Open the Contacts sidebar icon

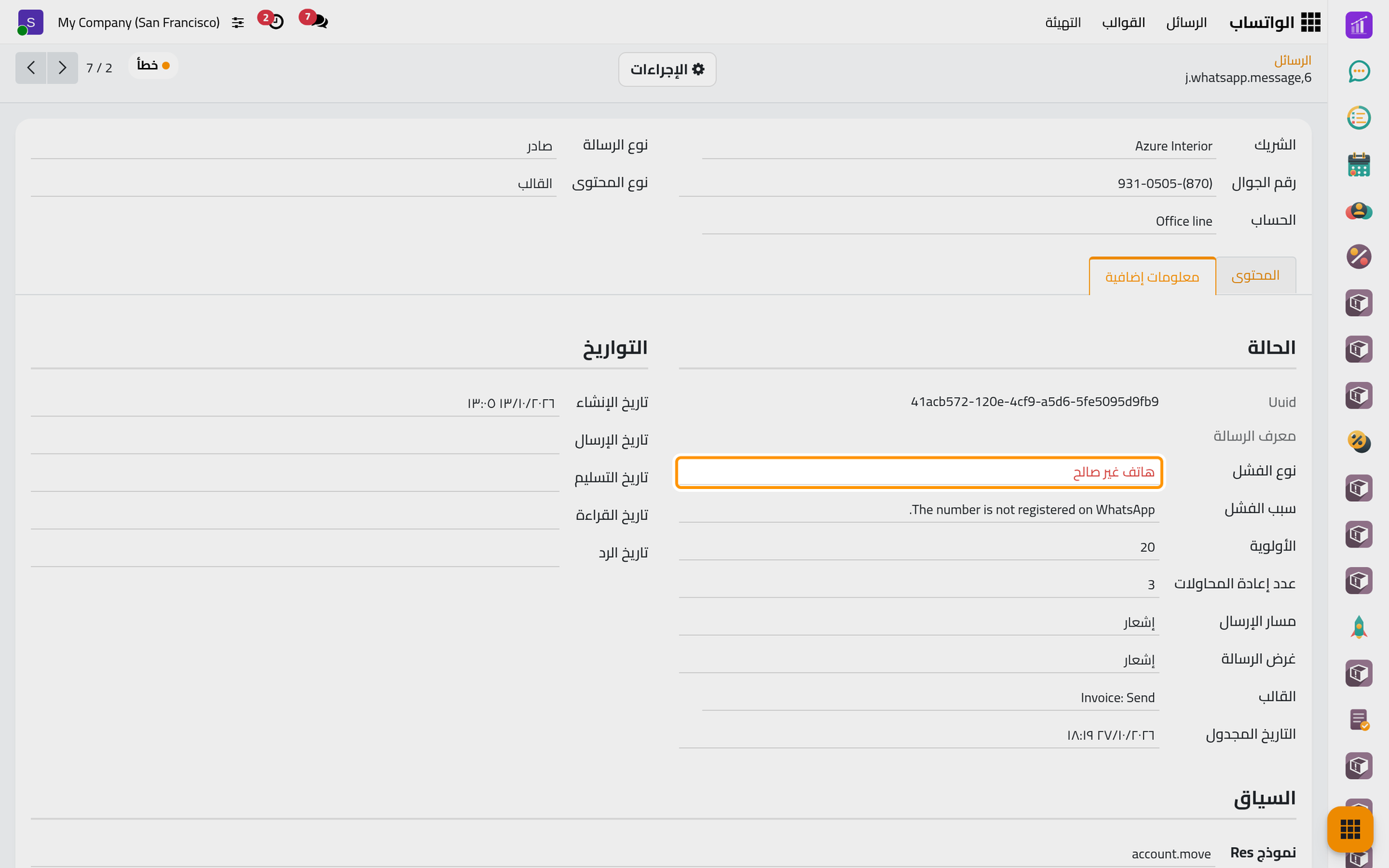(x=1359, y=210)
